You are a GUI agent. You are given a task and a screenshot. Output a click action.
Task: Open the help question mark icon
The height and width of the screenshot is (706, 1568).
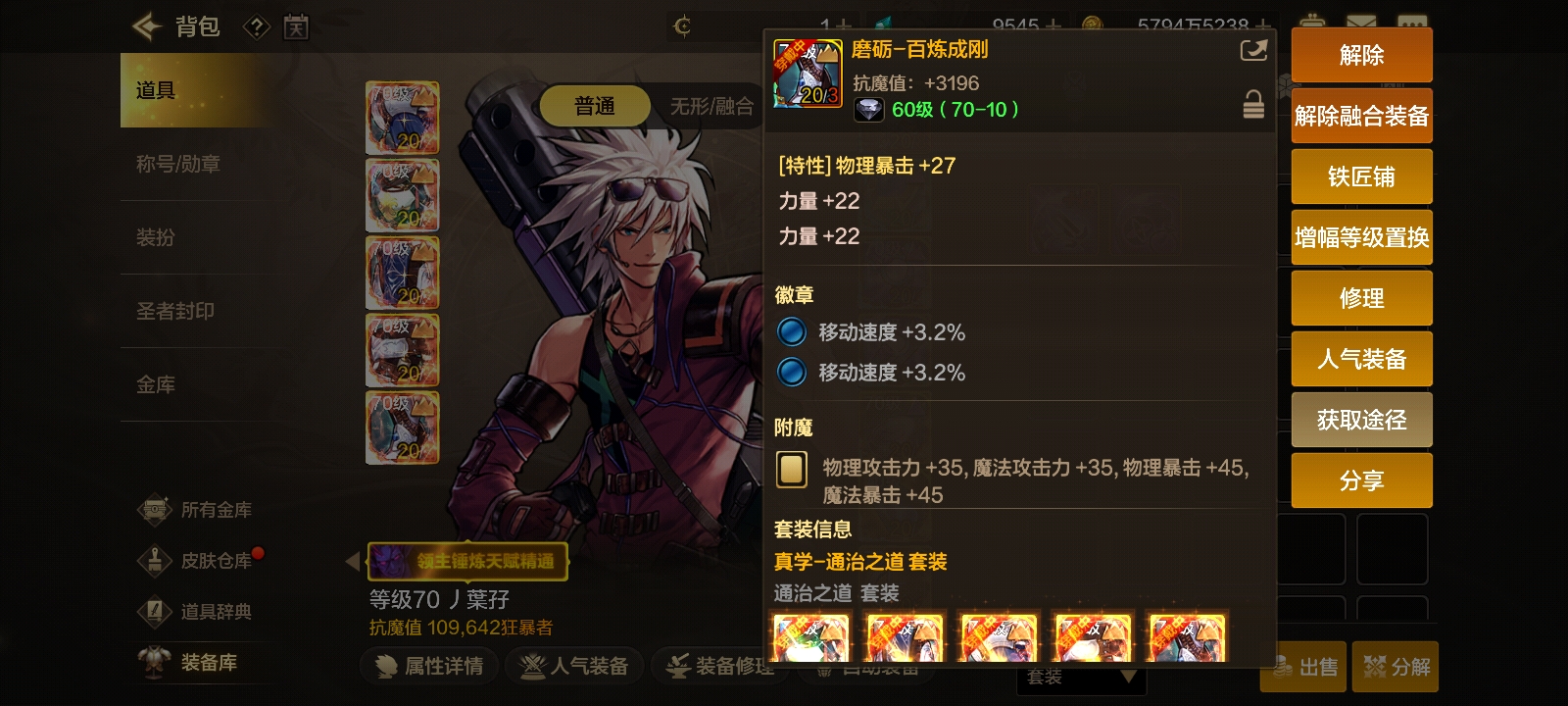[256, 26]
